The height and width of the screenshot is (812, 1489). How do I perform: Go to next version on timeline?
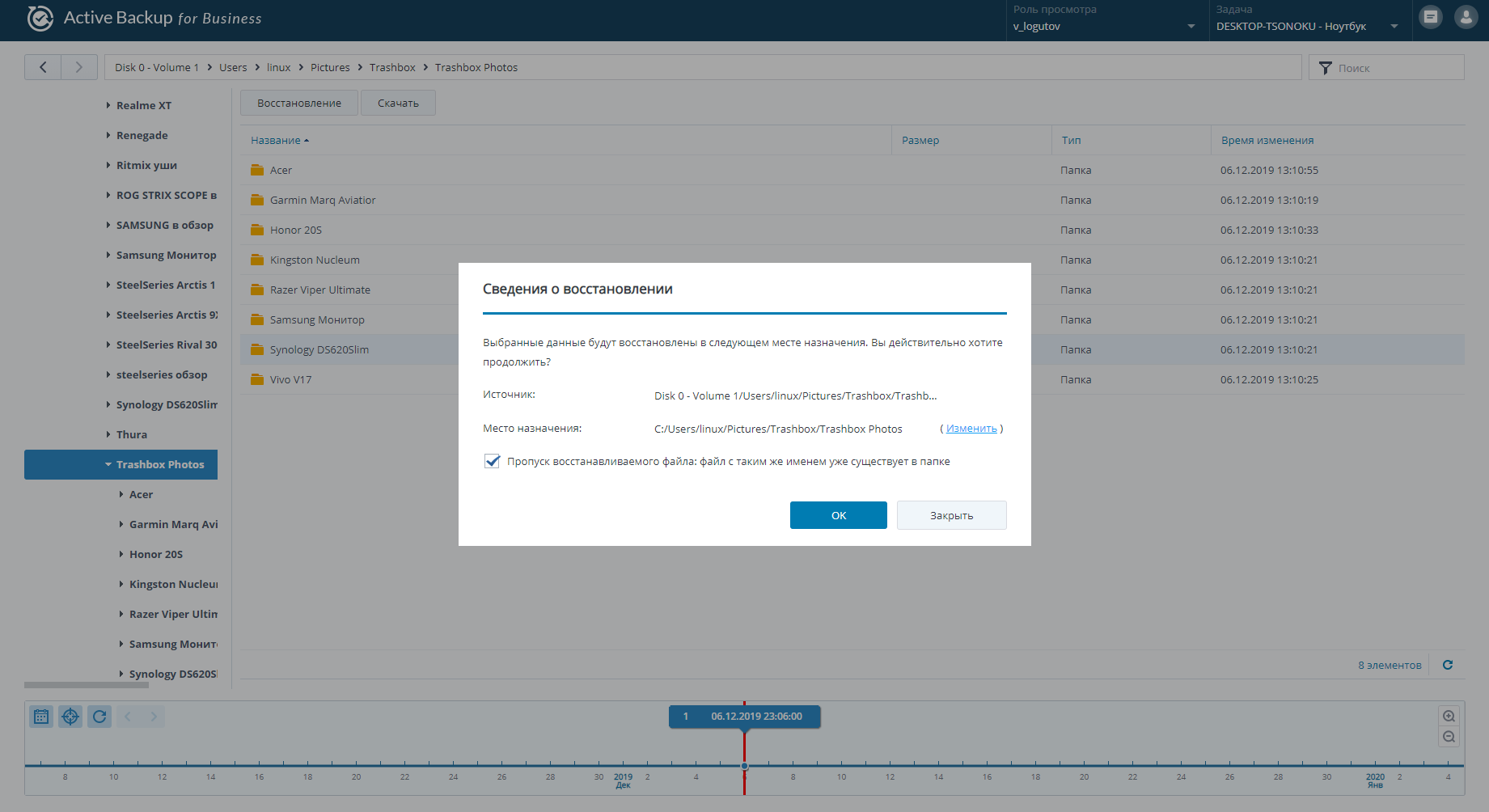click(154, 717)
